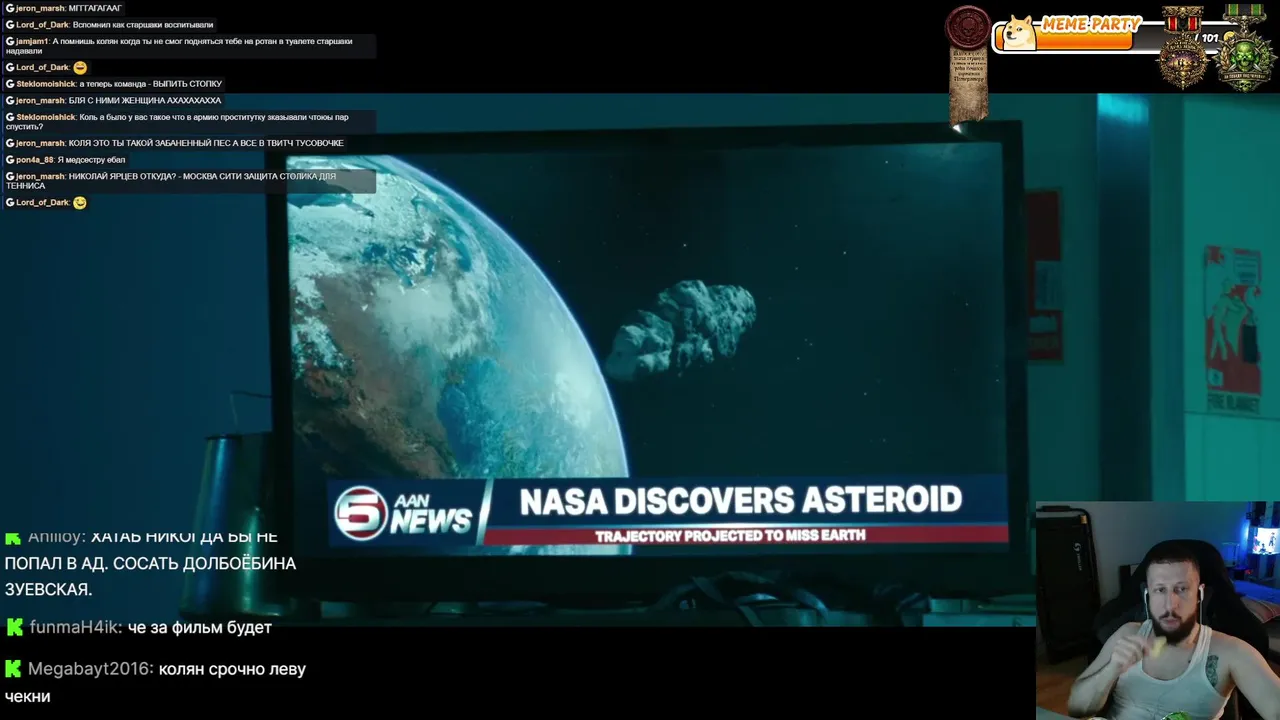Click the MEME PARTY title text
This screenshot has width=1280, height=720.
[1091, 23]
